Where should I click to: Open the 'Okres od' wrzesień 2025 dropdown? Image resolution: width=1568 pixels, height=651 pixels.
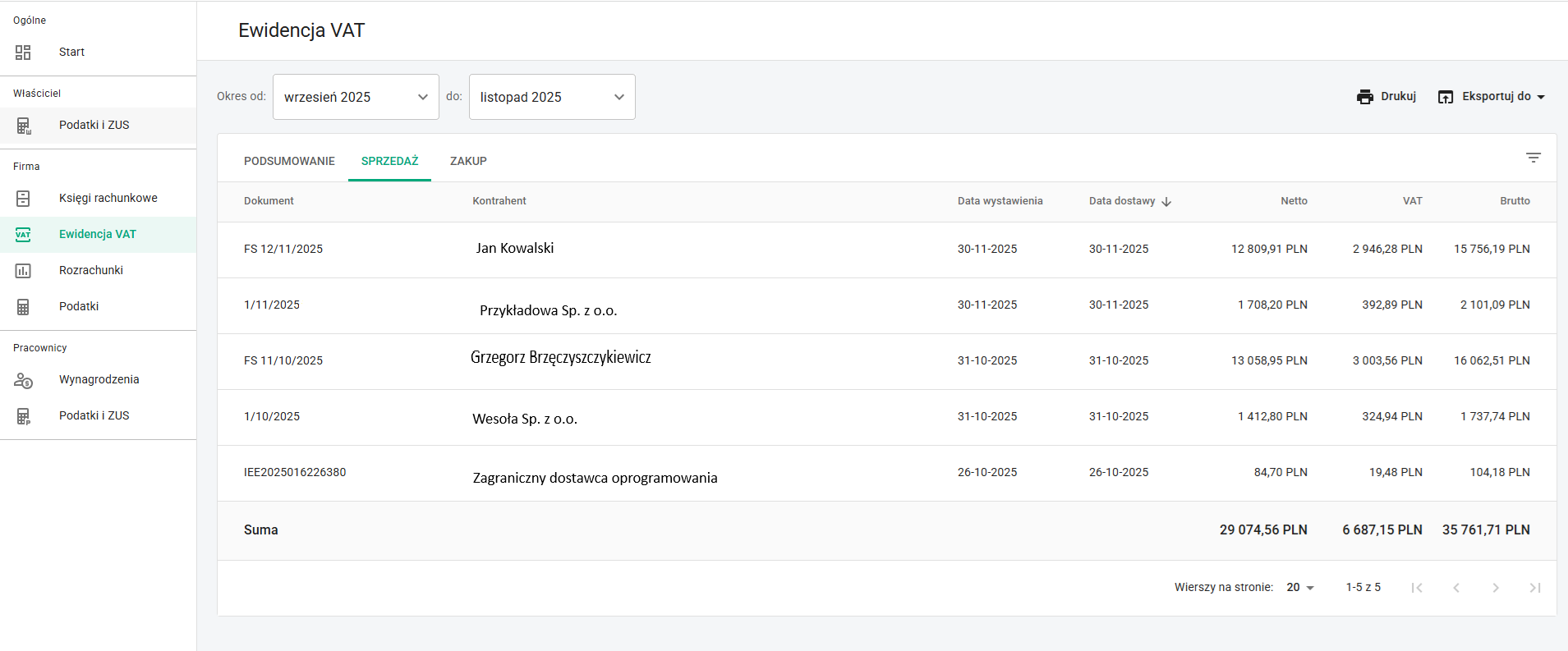356,97
